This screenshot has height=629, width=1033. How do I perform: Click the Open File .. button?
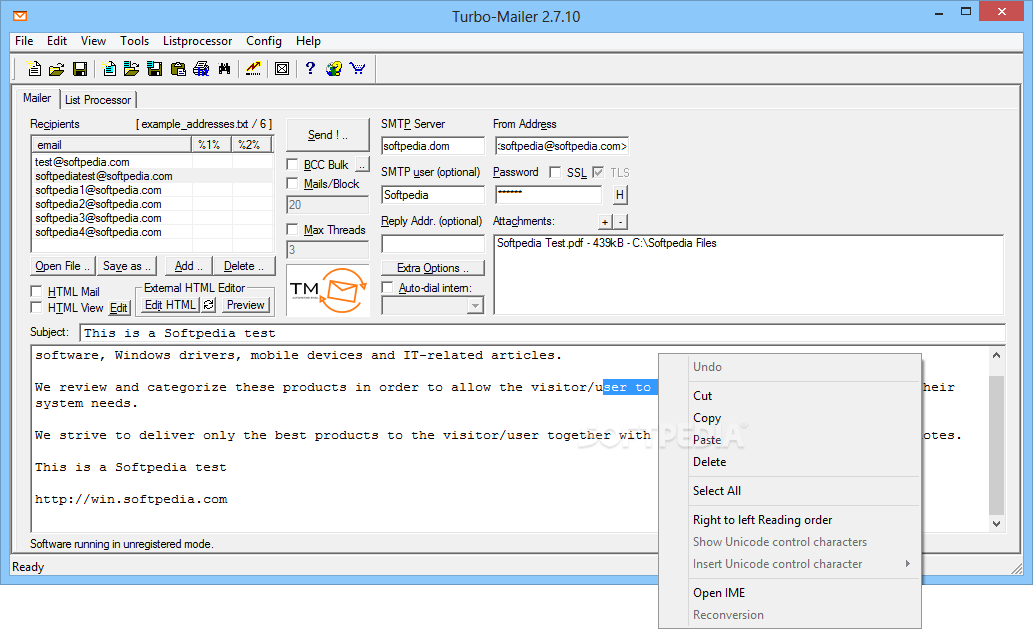coord(63,266)
